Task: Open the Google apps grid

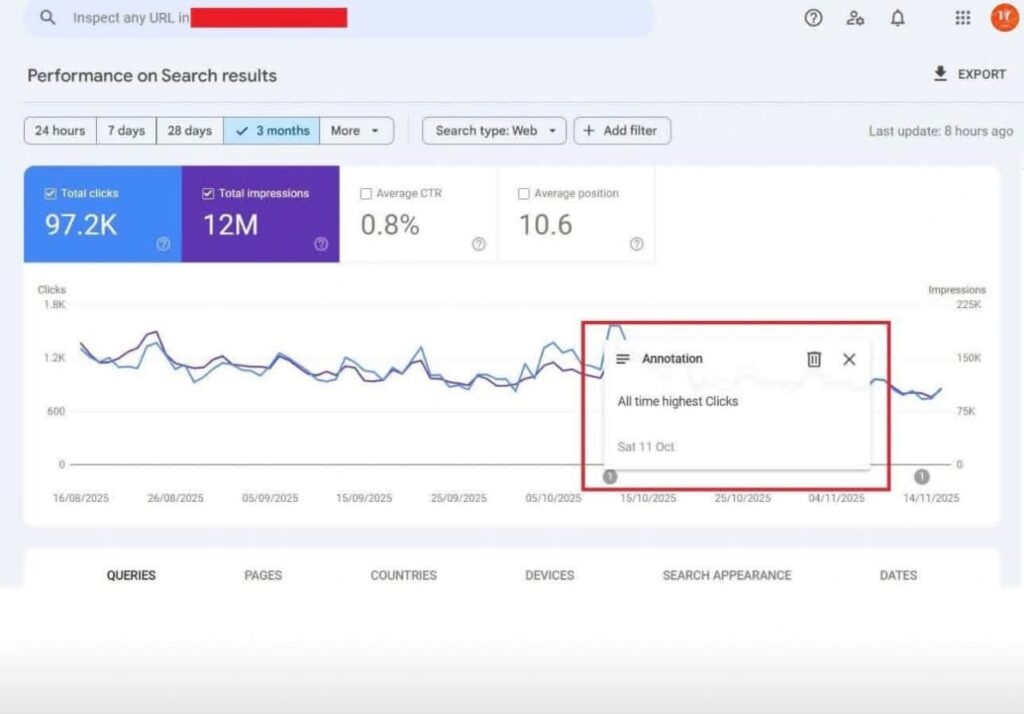Action: [x=962, y=18]
